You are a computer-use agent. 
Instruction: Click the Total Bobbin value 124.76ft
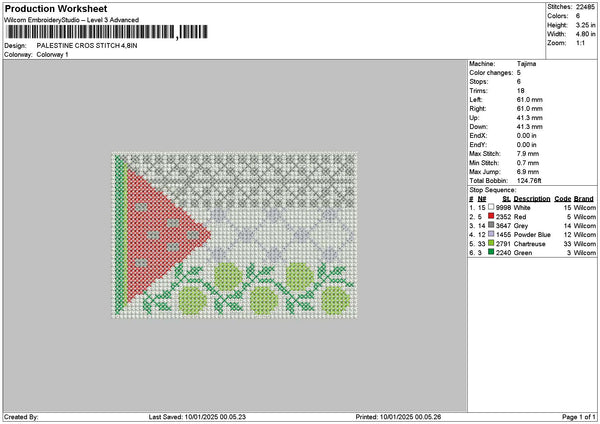[529, 181]
